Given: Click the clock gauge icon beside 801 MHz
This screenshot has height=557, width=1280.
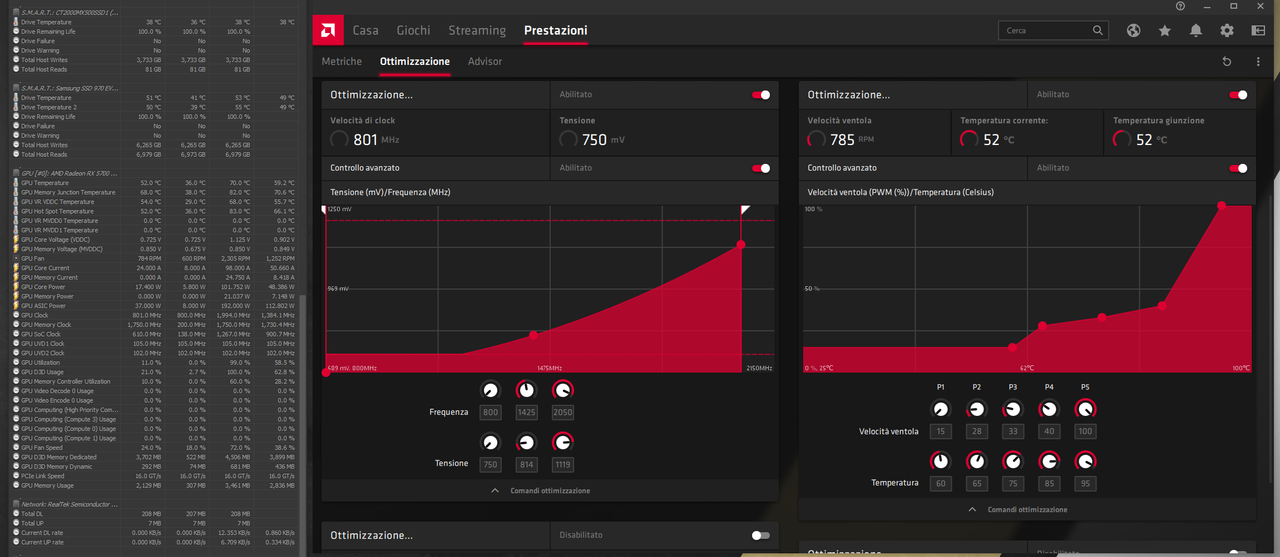Looking at the screenshot, I should click(340, 140).
